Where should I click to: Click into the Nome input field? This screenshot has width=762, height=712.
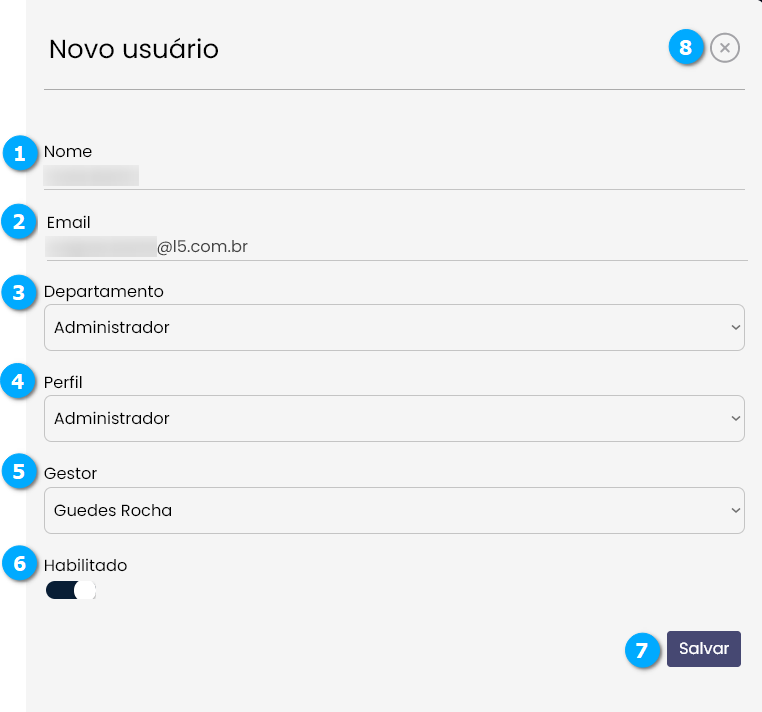tap(394, 177)
